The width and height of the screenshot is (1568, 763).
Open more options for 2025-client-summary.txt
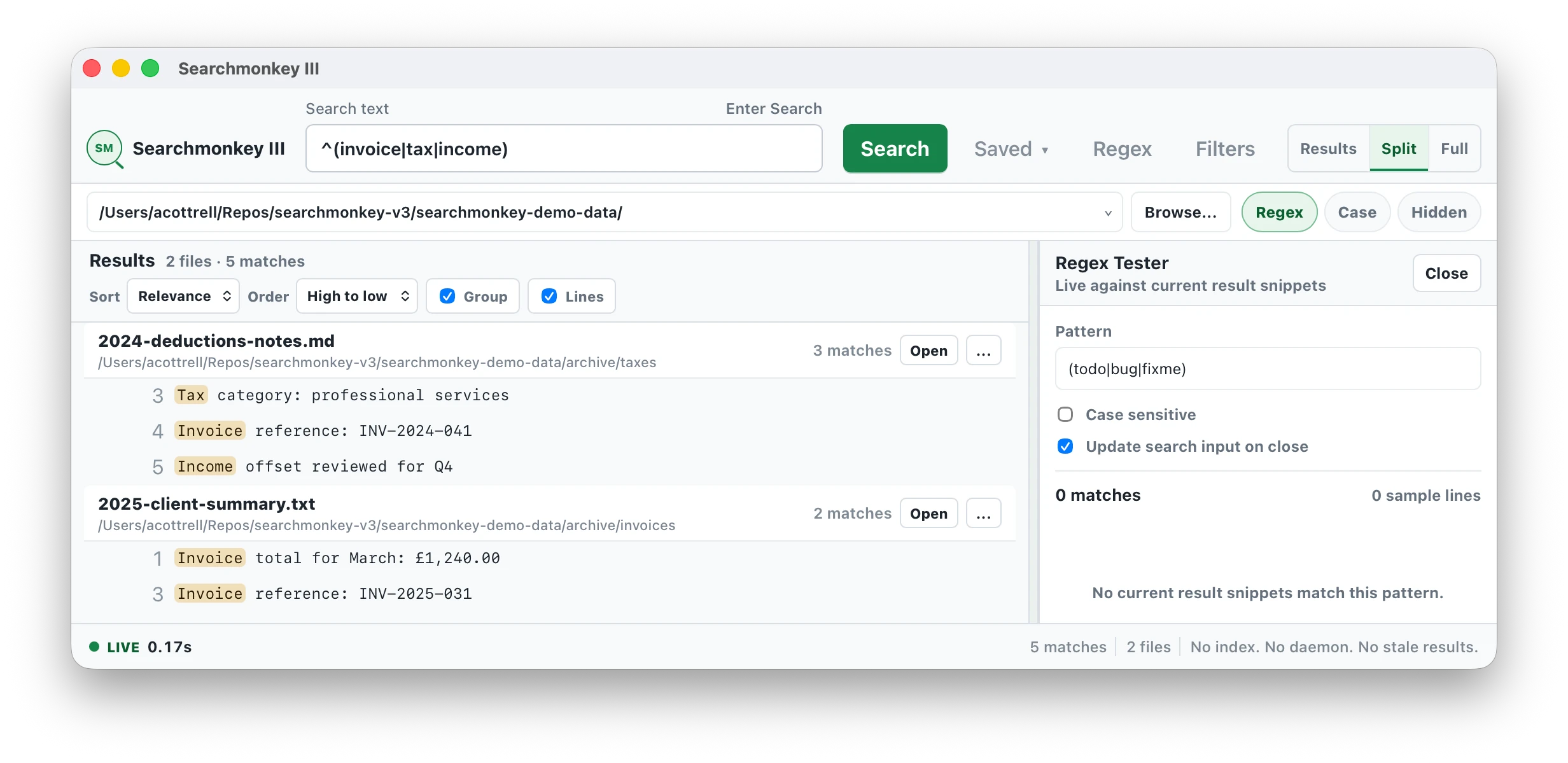[983, 514]
